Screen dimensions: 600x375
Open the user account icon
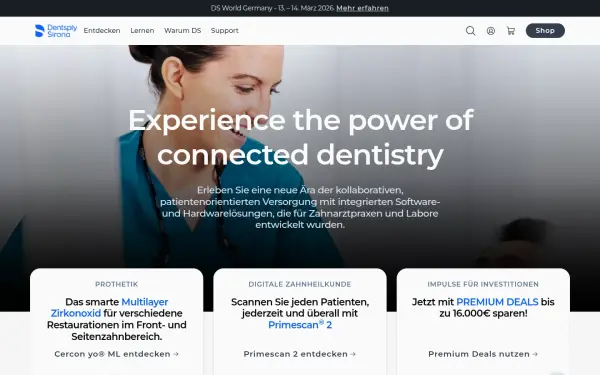click(491, 31)
